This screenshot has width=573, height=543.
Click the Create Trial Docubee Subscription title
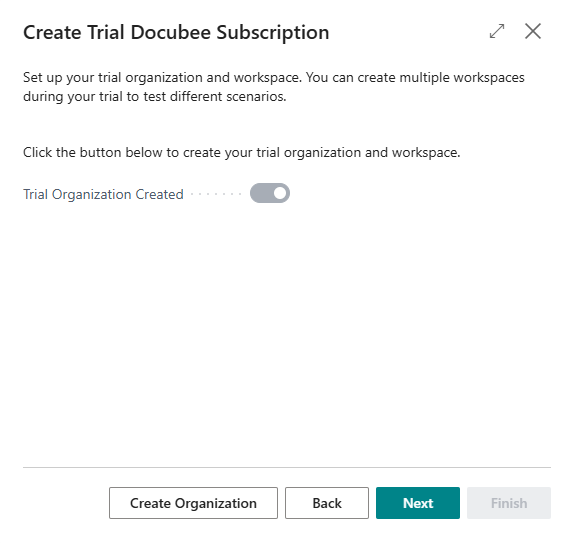click(176, 33)
